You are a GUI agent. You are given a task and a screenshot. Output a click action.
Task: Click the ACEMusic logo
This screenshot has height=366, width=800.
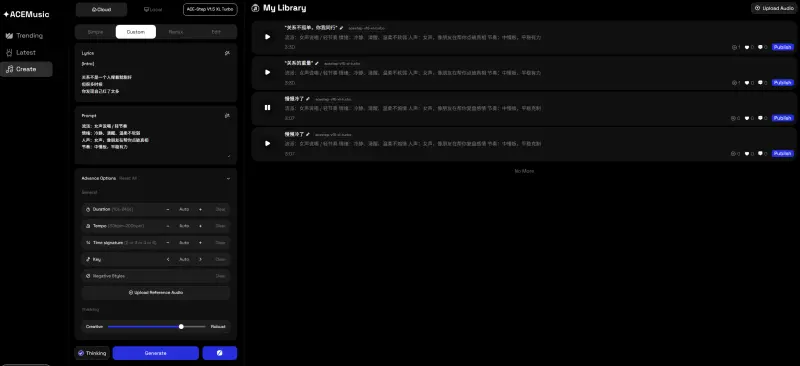click(x=27, y=14)
